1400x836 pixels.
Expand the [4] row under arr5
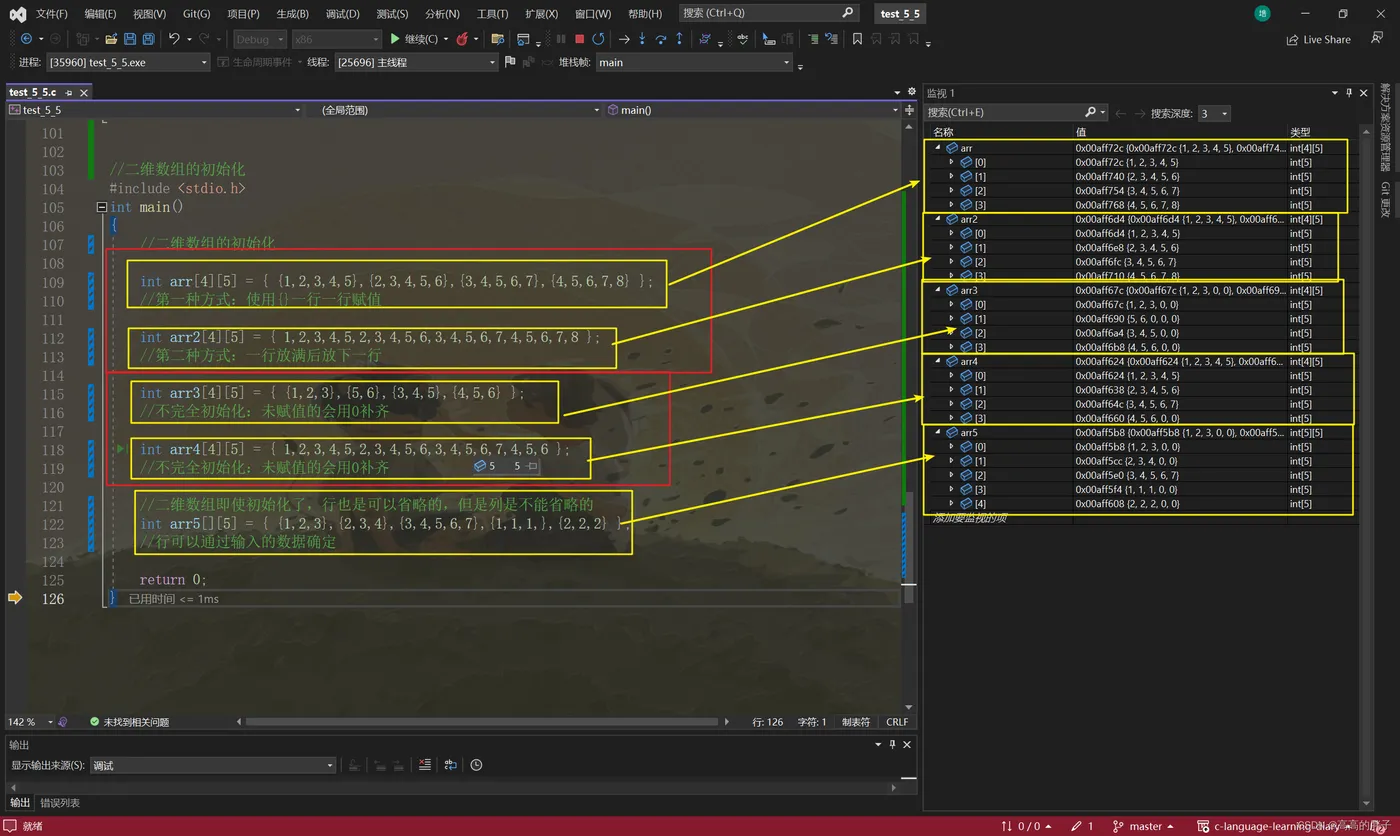pos(952,503)
